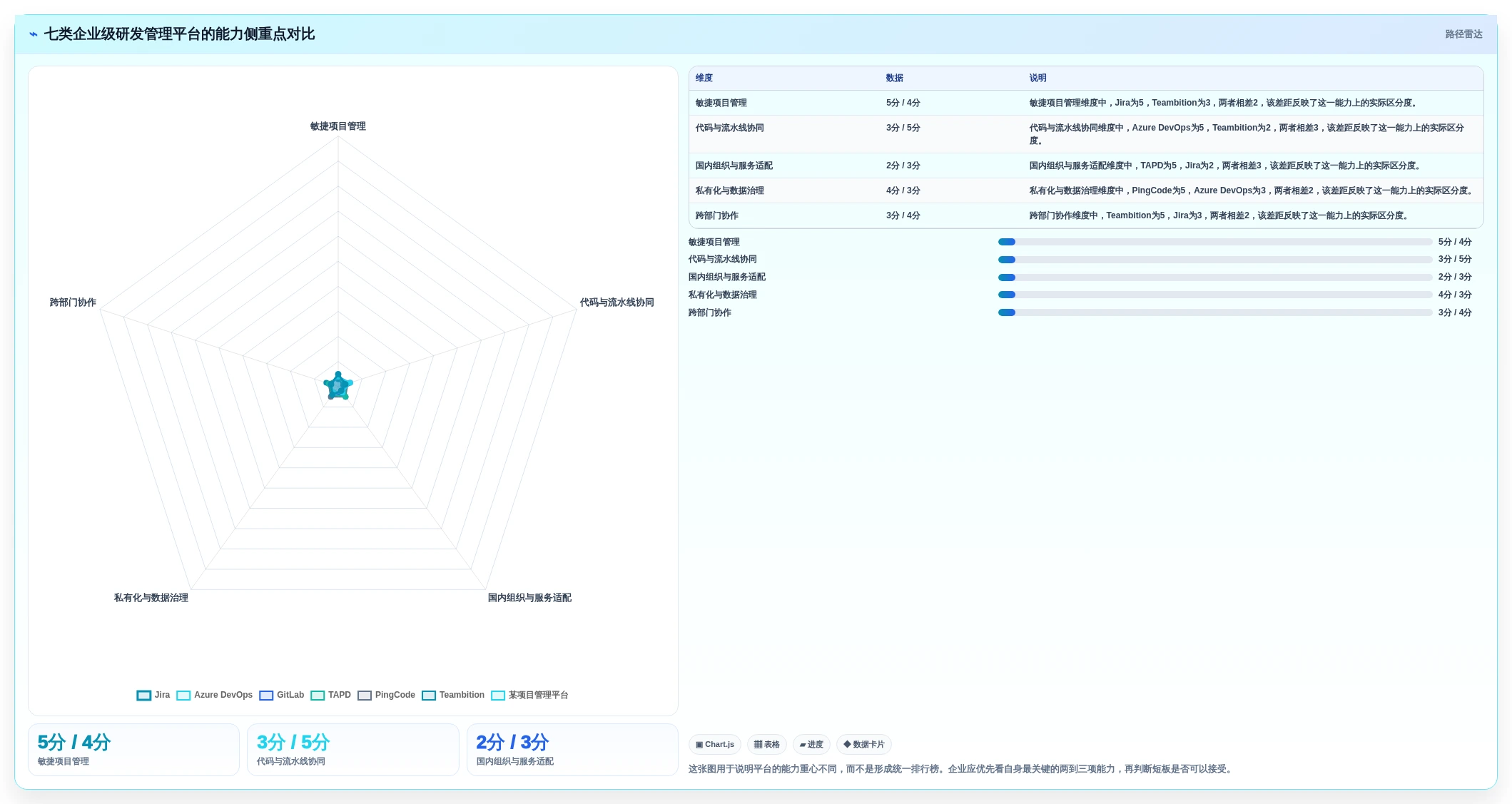This screenshot has height=804, width=1512.
Task: Click the lightning icon beside the title
Action: point(34,34)
